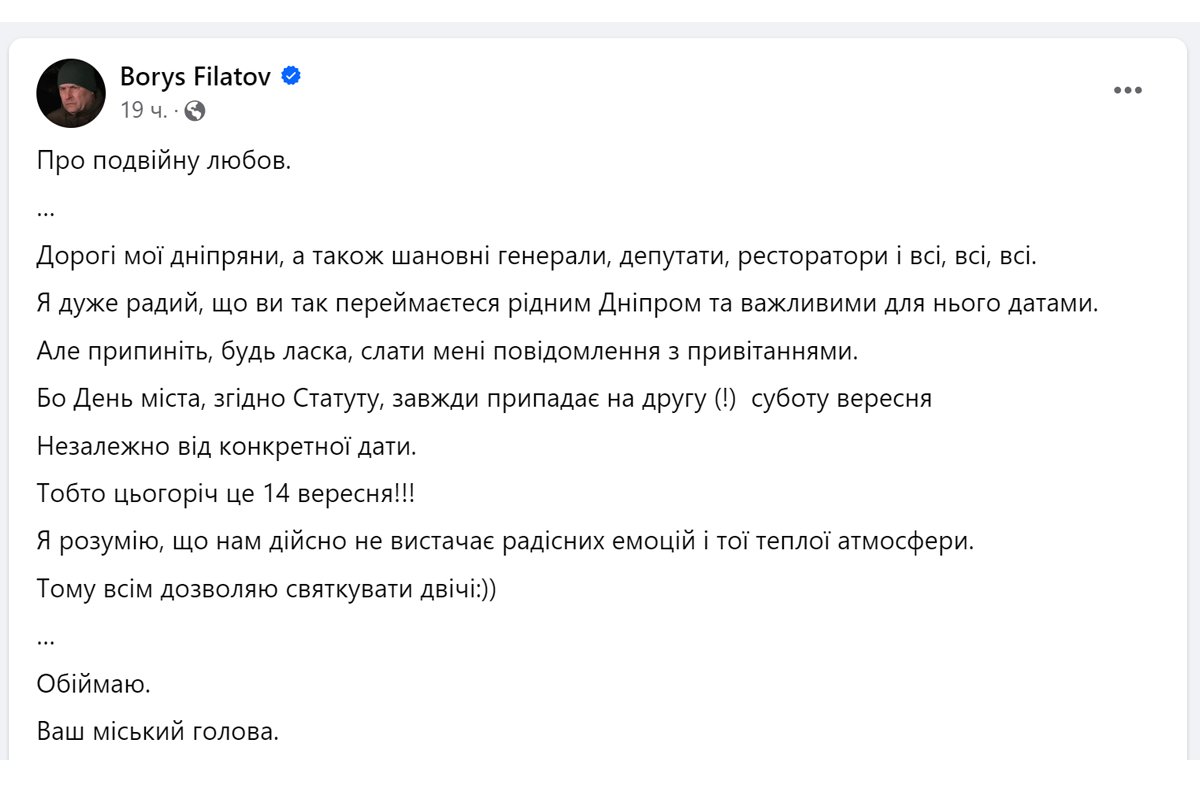Click the line starting "Дорогі мої дніпряни"
This screenshot has height=800, width=1200.
click(538, 256)
